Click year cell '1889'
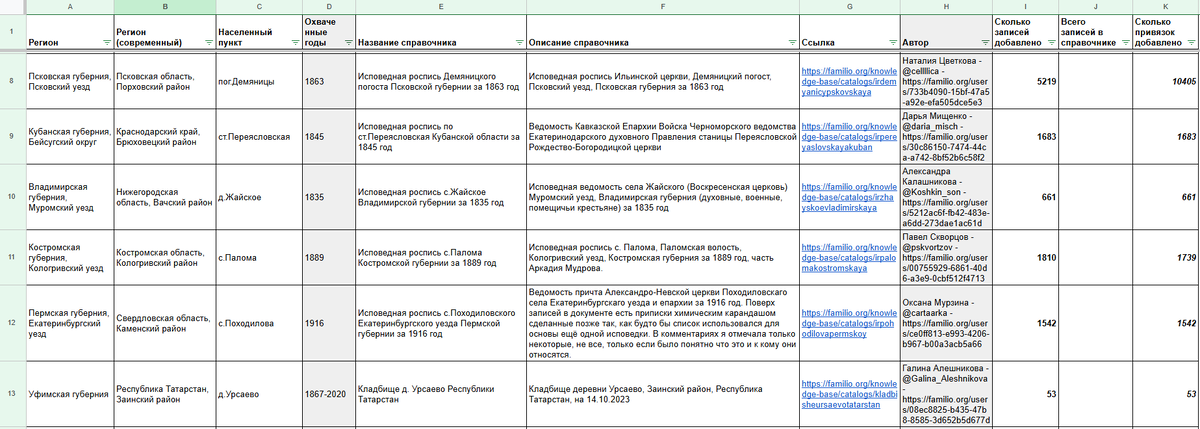The height and width of the screenshot is (429, 1200). tap(328, 257)
